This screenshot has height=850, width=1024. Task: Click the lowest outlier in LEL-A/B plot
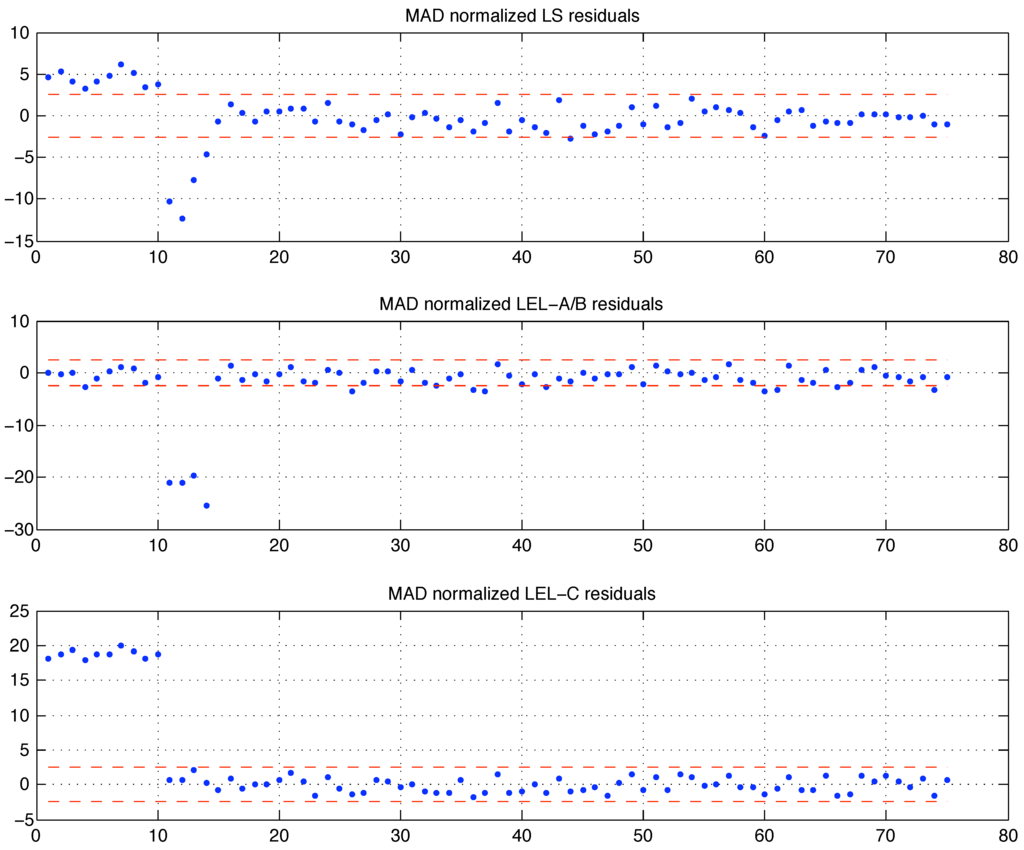[206, 505]
